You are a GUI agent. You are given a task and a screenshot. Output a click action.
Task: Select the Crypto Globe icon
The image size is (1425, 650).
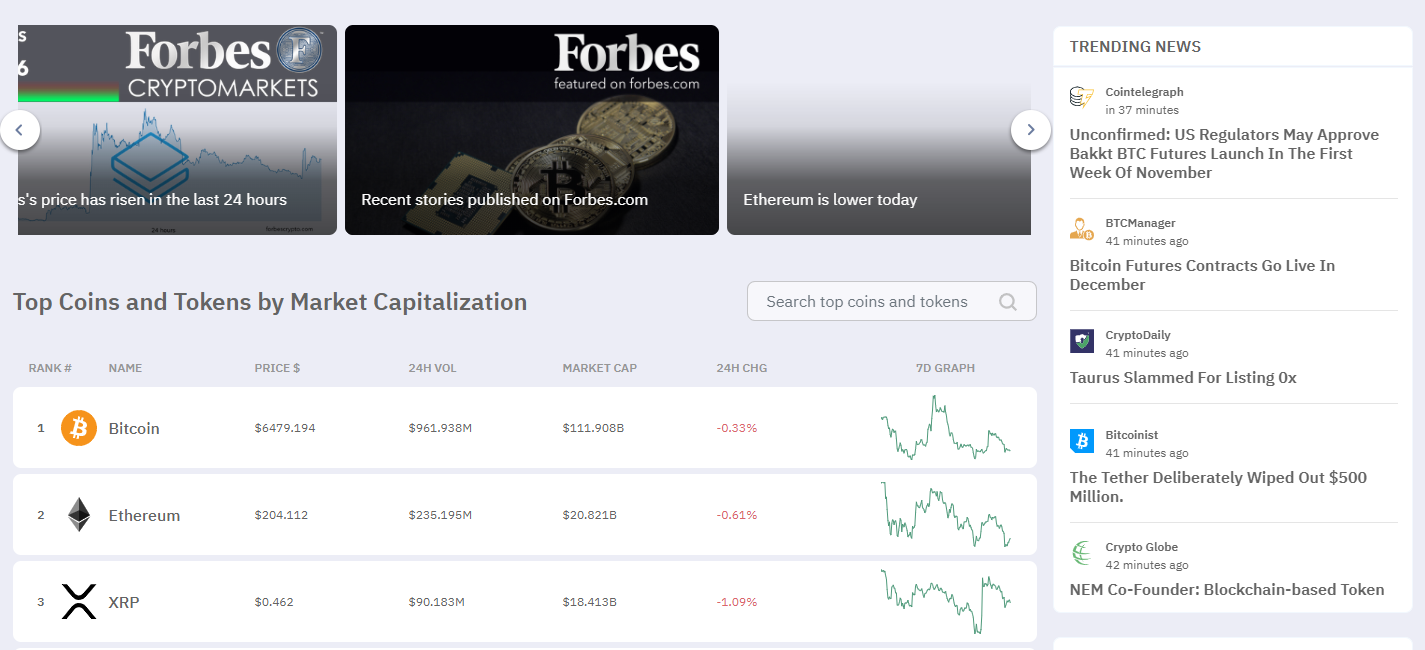(1081, 553)
